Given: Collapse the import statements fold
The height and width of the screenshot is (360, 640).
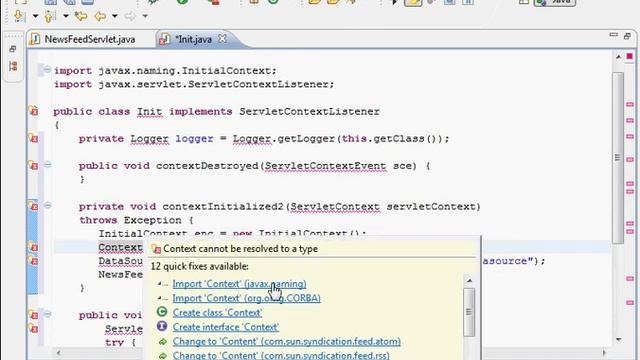Looking at the screenshot, I should click(x=47, y=70).
